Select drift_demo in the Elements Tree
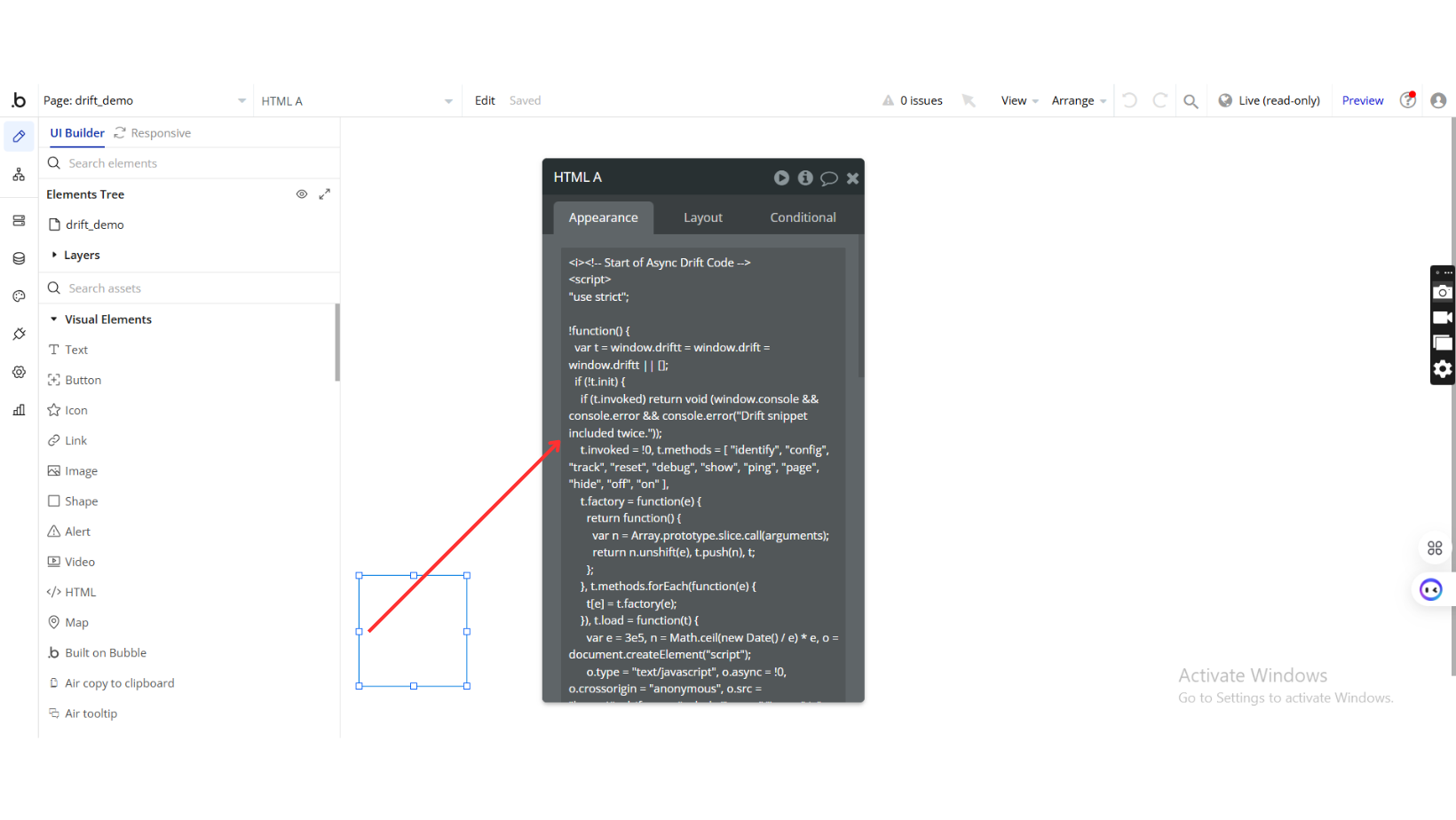Image resolution: width=1456 pixels, height=820 pixels. (x=86, y=225)
